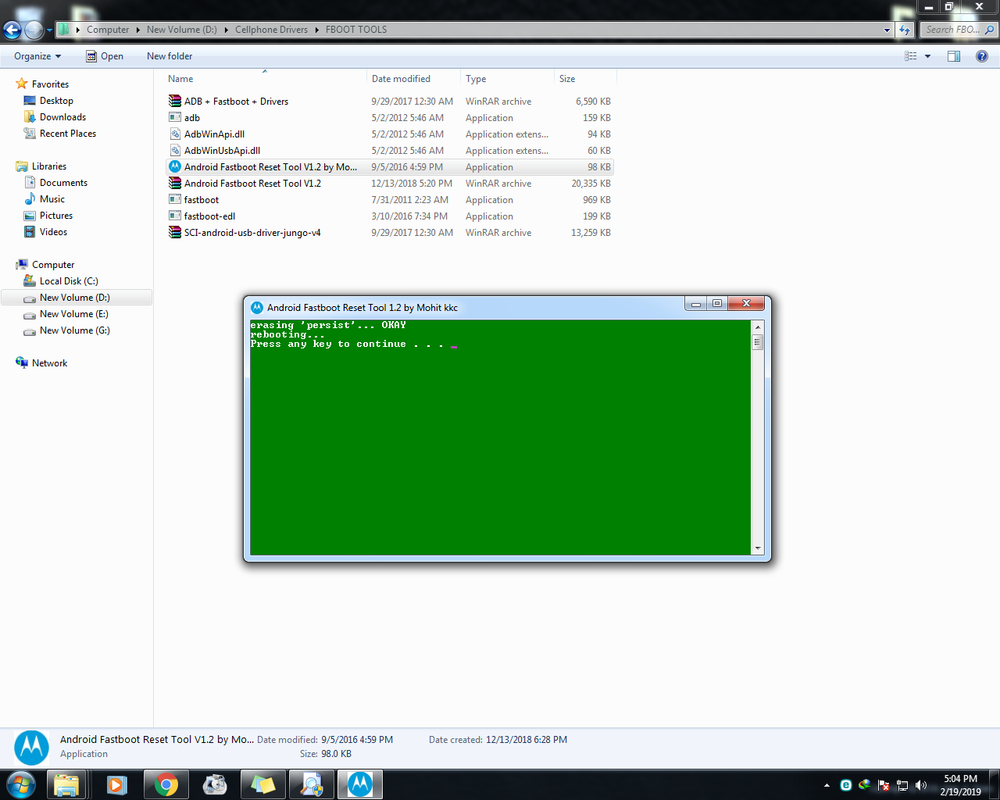Click the network tray icon
Viewport: 1000px width, 800px height.
(902, 785)
